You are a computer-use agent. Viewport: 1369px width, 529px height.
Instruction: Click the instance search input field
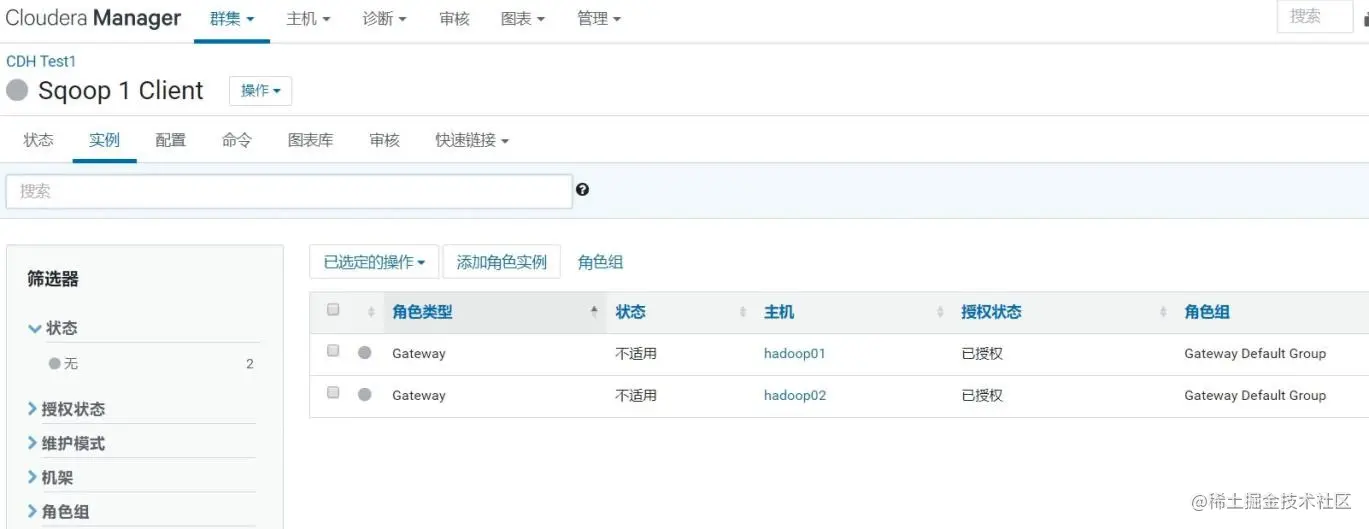tap(289, 191)
